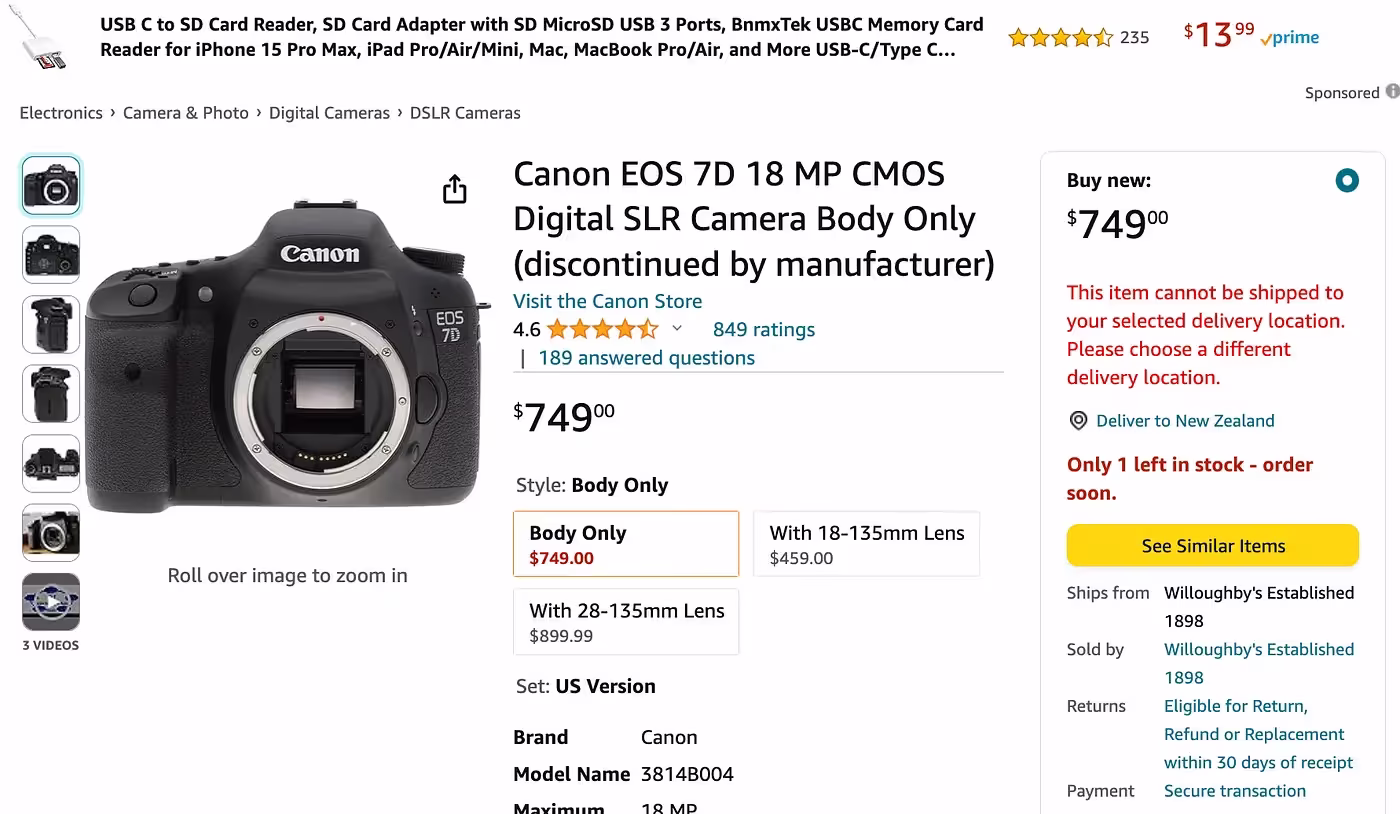Choose the With 28-135mm Lens style
This screenshot has width=1400, height=814.
[x=626, y=622]
